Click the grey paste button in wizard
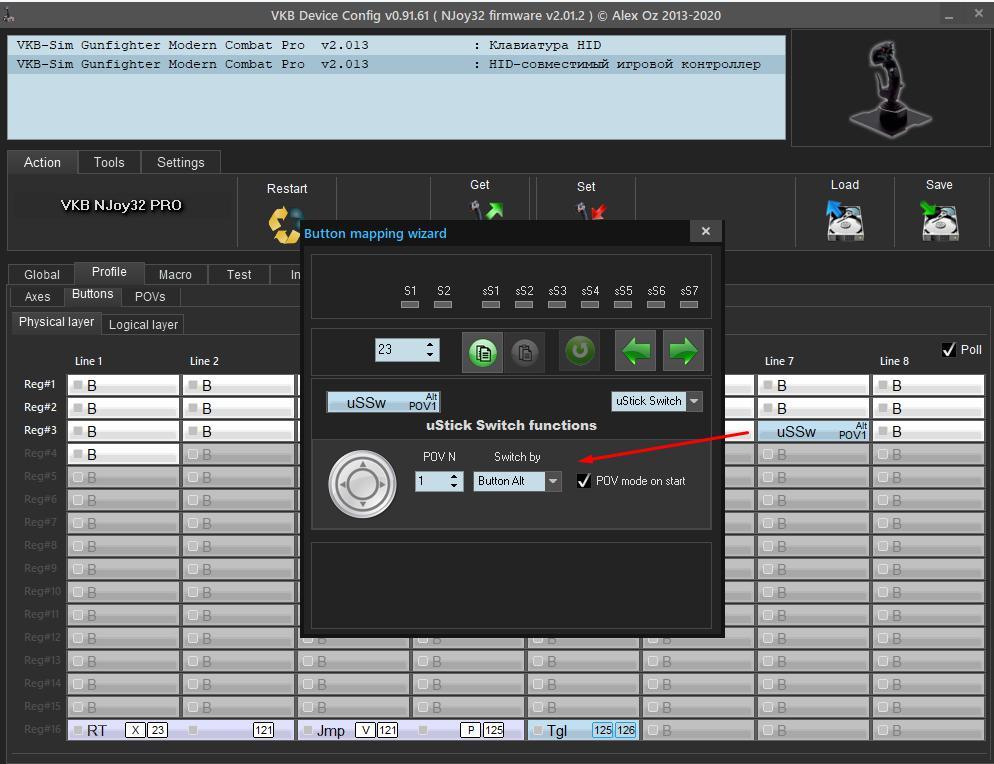Viewport: 994px width, 764px height. click(x=525, y=352)
